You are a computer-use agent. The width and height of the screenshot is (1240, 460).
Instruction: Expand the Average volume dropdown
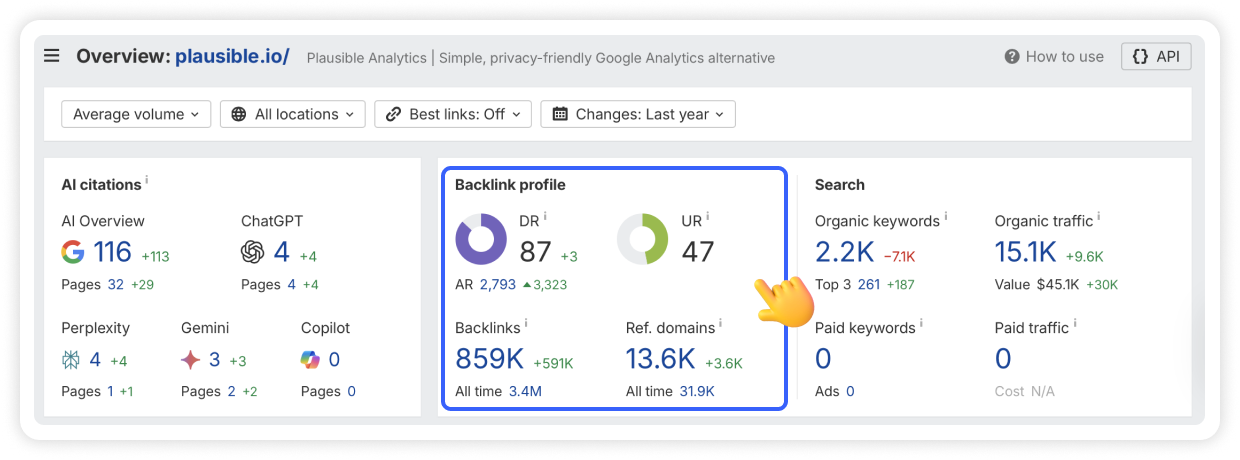click(x=136, y=114)
